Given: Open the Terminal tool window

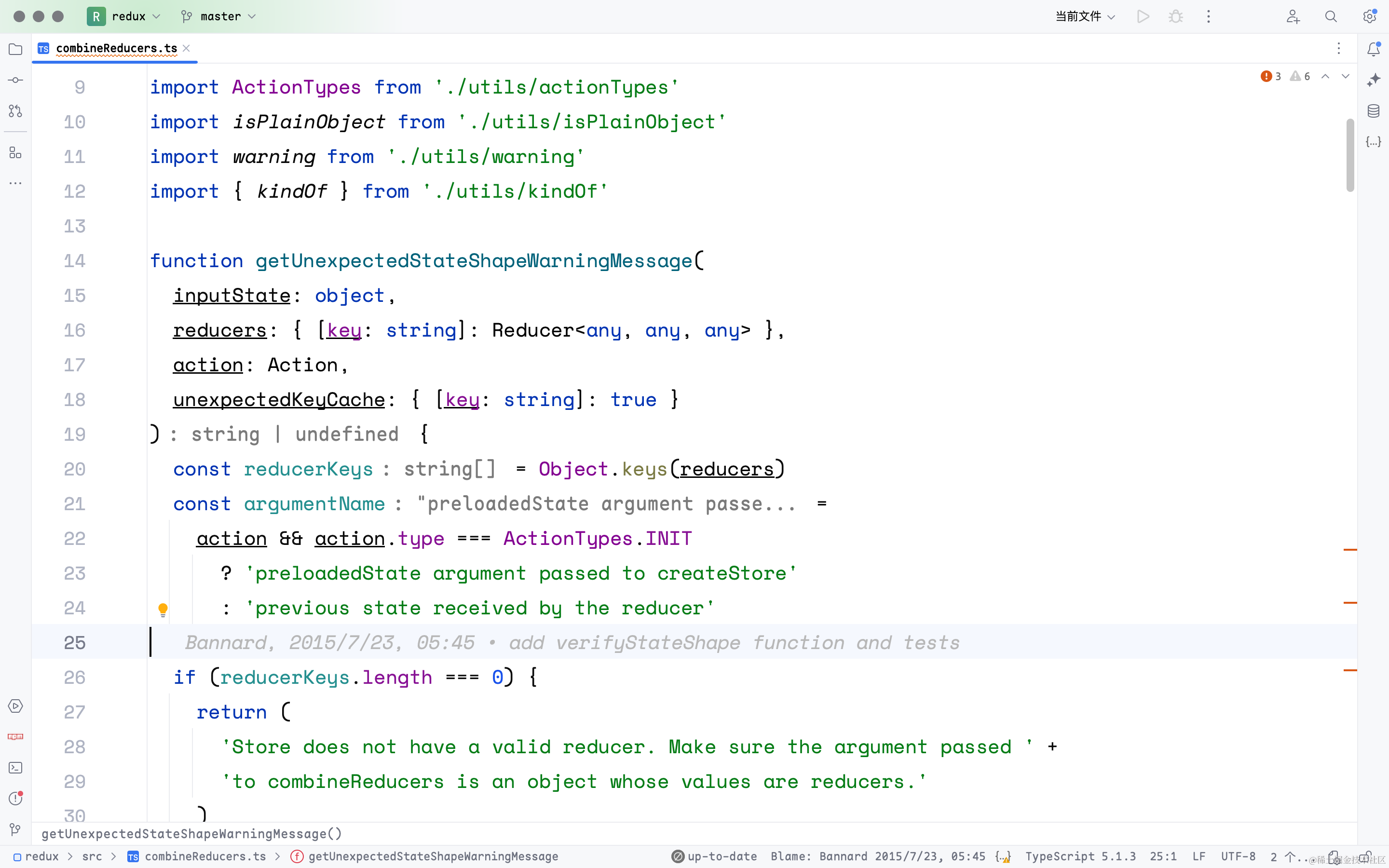Looking at the screenshot, I should [15, 768].
